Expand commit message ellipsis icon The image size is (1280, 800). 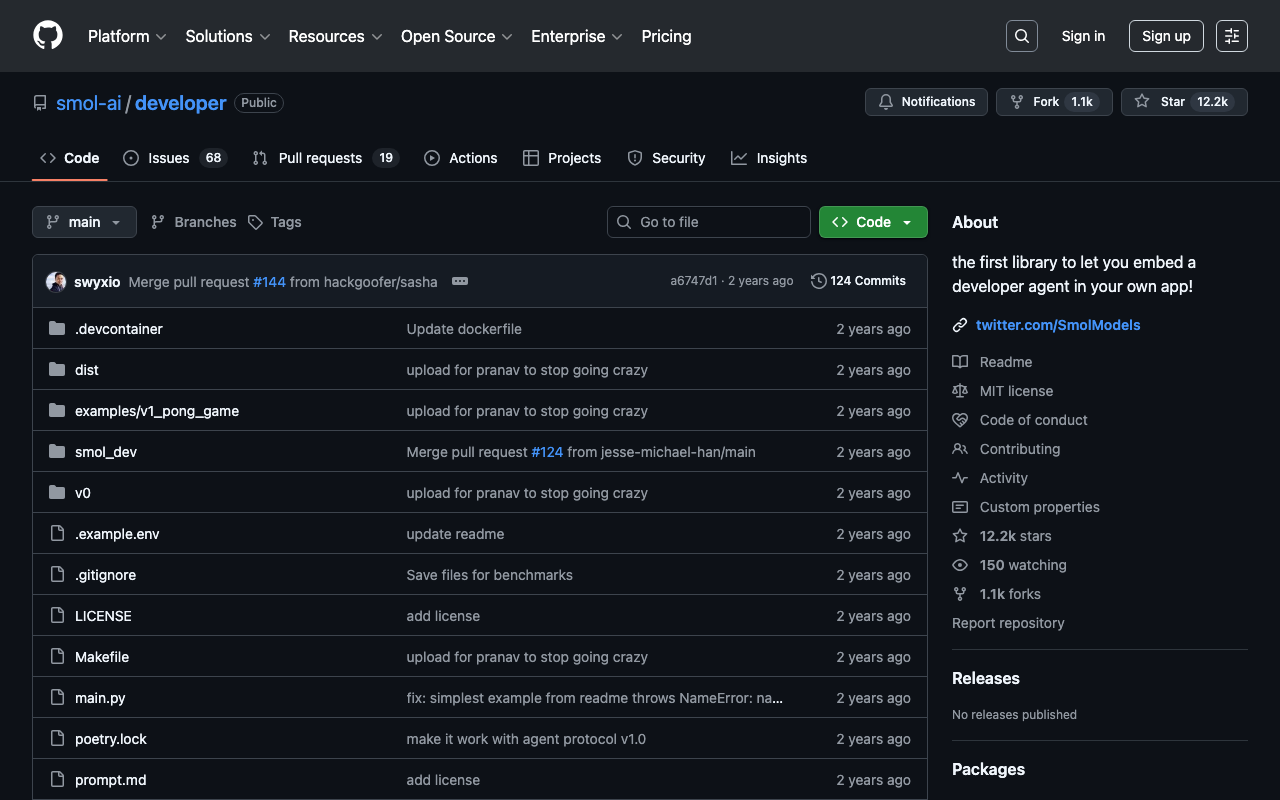point(460,282)
